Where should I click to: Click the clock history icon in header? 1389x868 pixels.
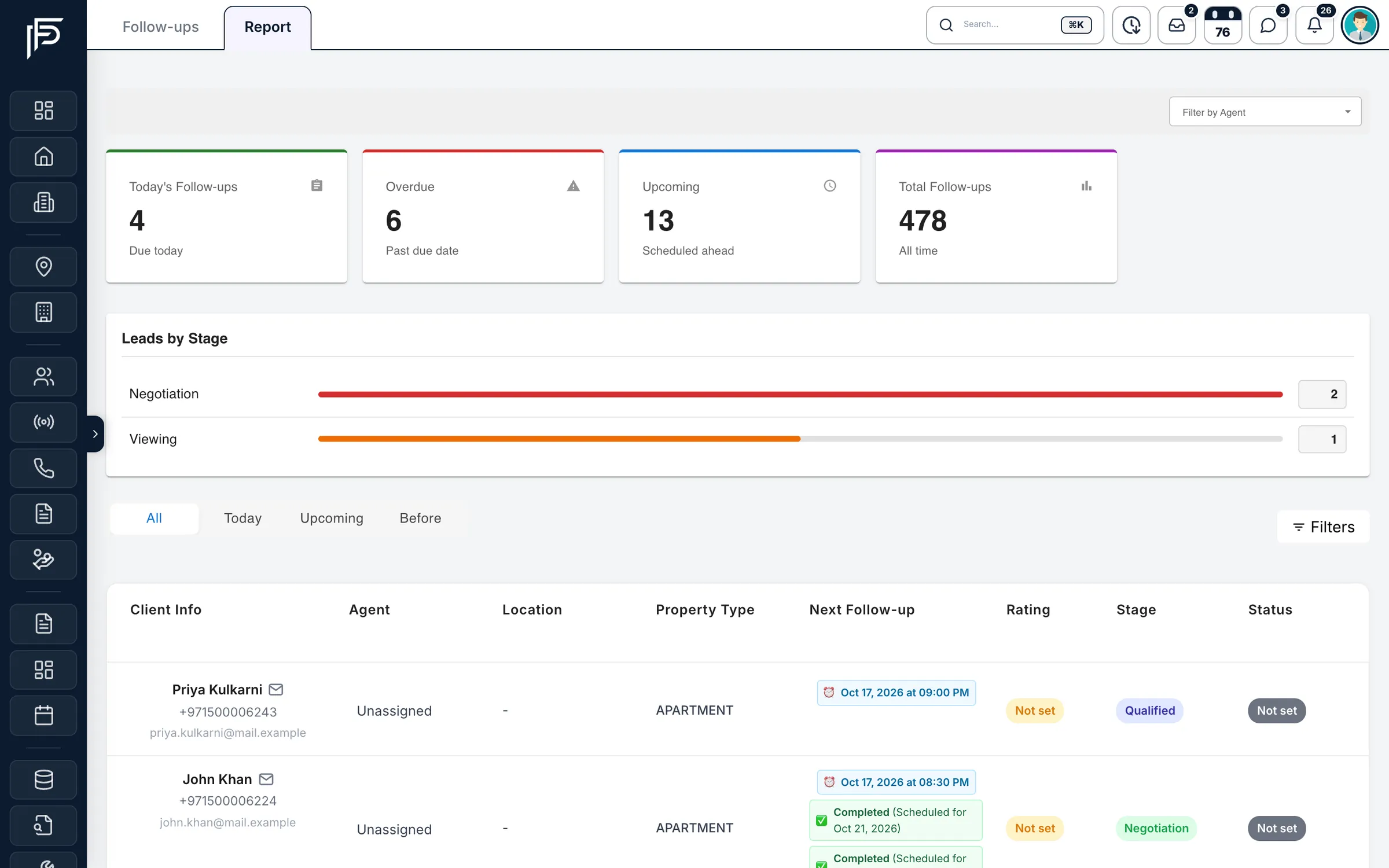tap(1131, 25)
